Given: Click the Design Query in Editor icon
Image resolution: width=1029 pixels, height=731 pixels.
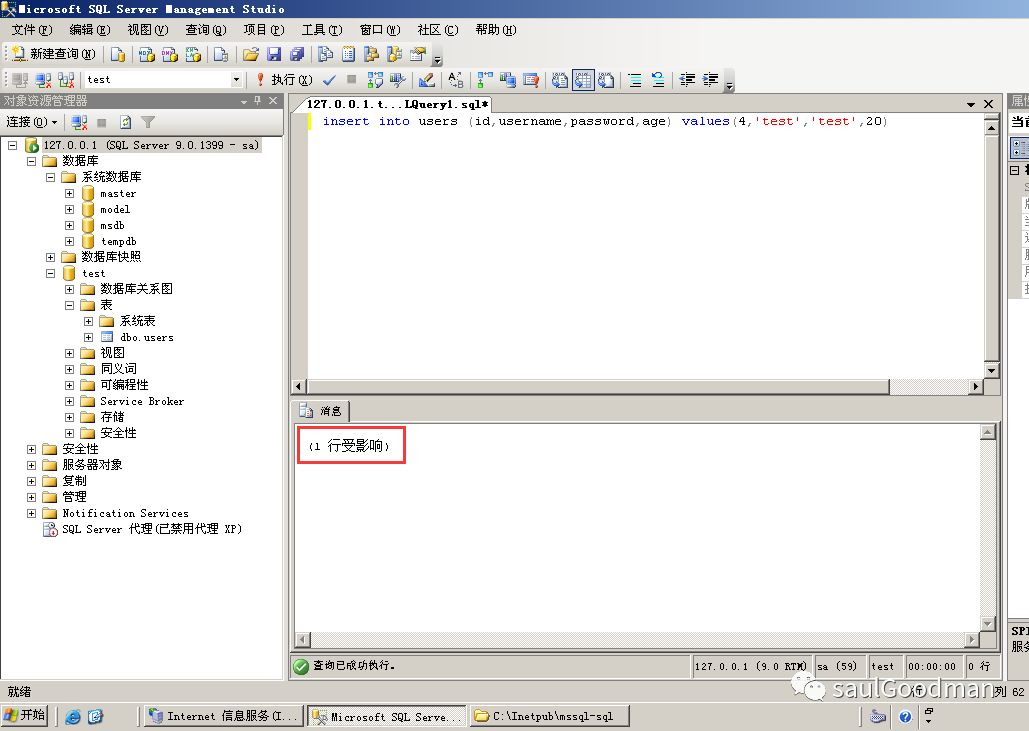Looking at the screenshot, I should point(427,79).
